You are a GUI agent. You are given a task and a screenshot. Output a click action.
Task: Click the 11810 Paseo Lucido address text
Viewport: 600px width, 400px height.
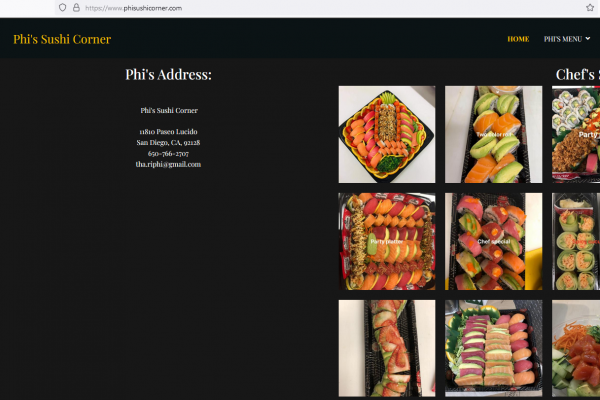coord(168,132)
